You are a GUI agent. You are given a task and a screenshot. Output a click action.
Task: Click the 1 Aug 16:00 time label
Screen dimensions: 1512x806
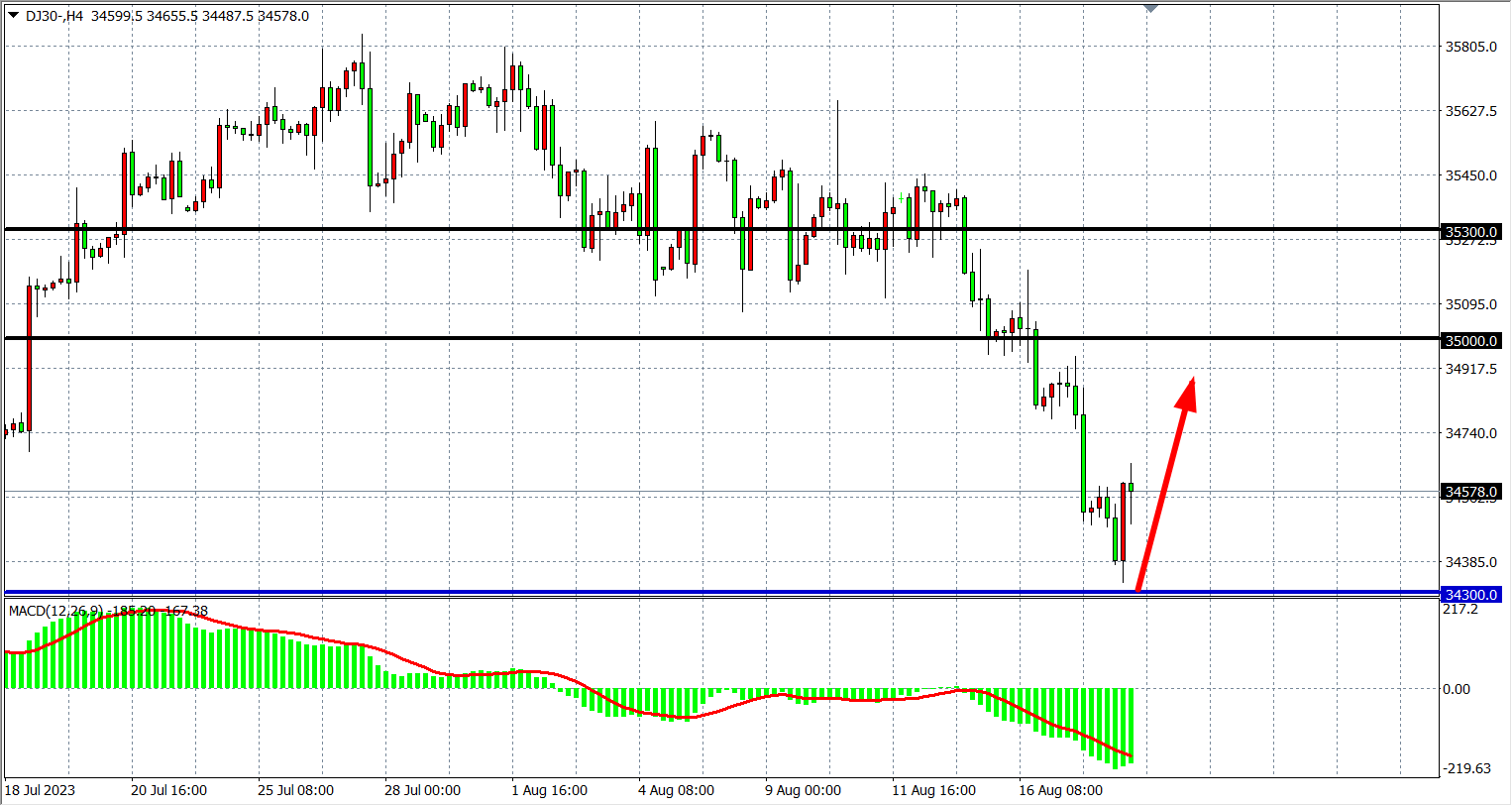coord(549,790)
